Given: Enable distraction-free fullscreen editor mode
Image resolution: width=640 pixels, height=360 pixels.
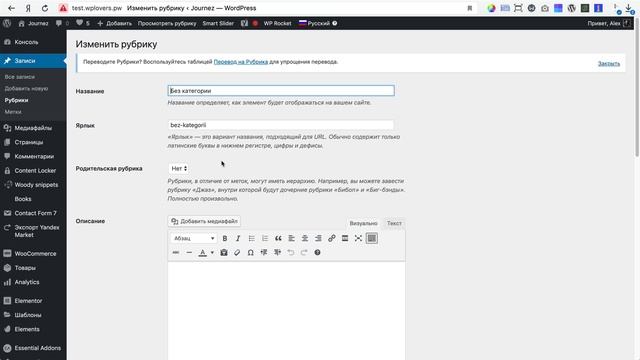Looking at the screenshot, I should pyautogui.click(x=358, y=238).
